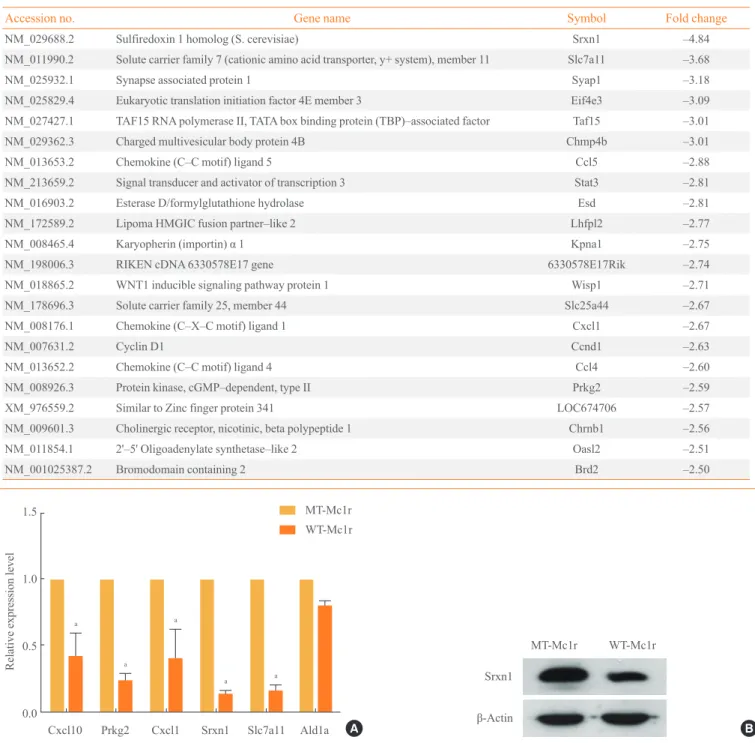Click the 'Accession no.' column header
Viewport: 755px width, 743px height.
(39, 18)
